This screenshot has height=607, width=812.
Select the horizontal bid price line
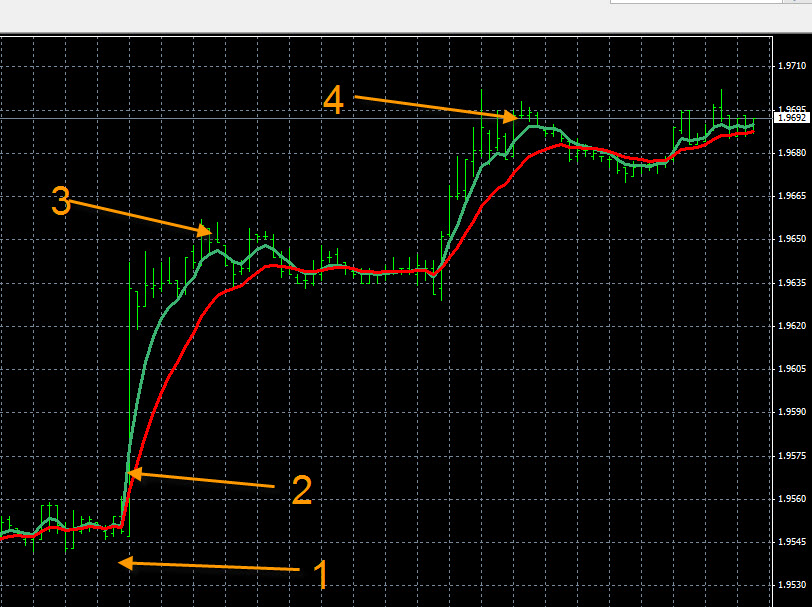(x=386, y=119)
